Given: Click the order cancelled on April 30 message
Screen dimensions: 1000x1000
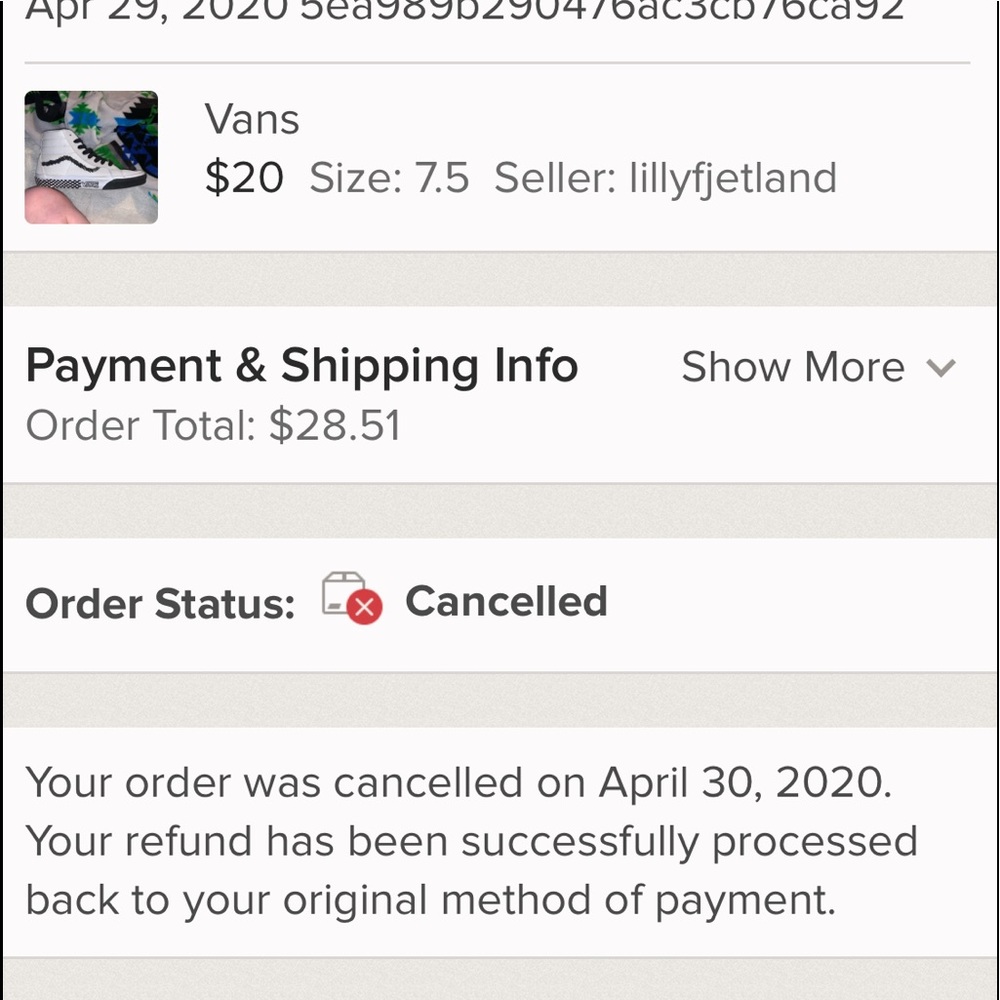Looking at the screenshot, I should pyautogui.click(x=459, y=783).
